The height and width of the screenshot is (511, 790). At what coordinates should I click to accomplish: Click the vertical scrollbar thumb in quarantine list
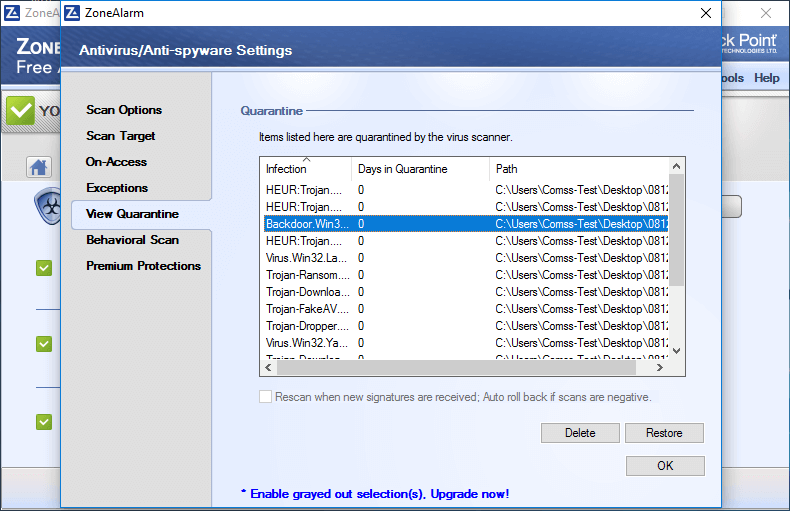tap(676, 230)
